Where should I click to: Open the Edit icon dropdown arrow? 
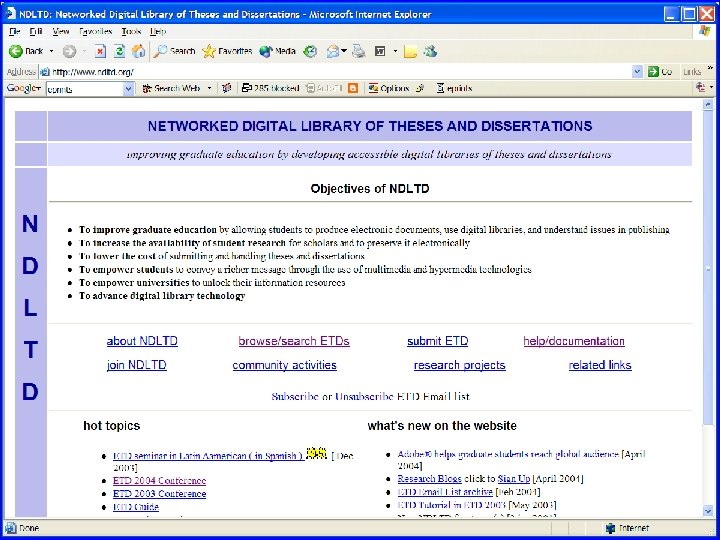(395, 51)
